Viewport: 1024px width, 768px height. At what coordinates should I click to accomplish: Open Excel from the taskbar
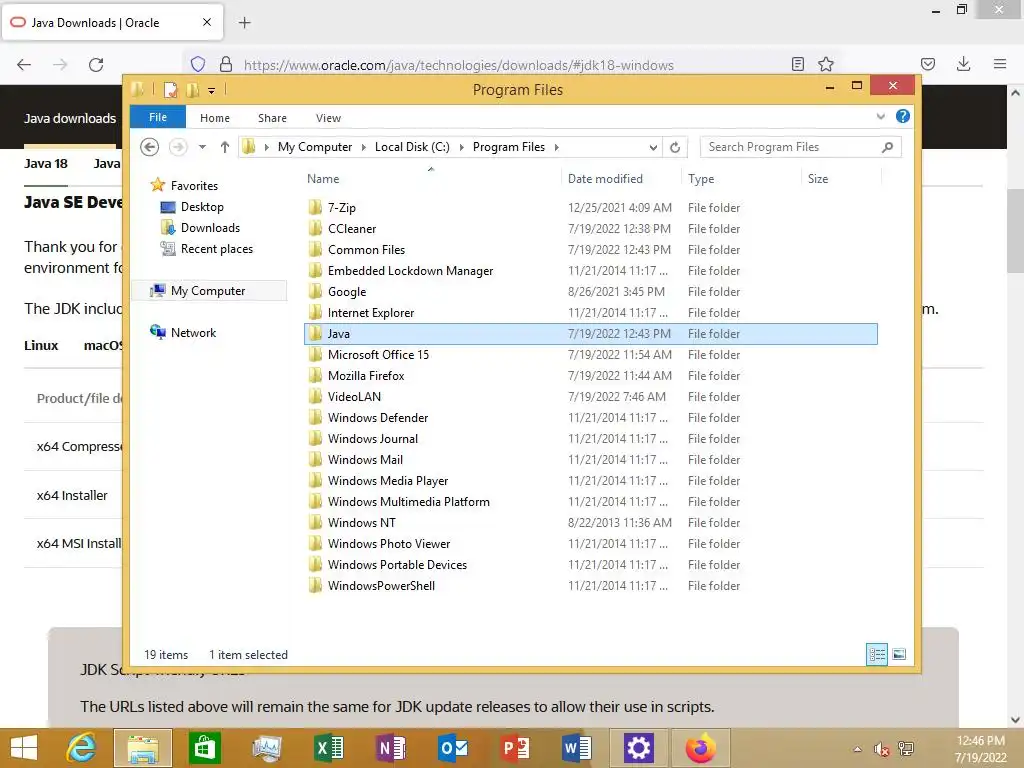point(329,748)
